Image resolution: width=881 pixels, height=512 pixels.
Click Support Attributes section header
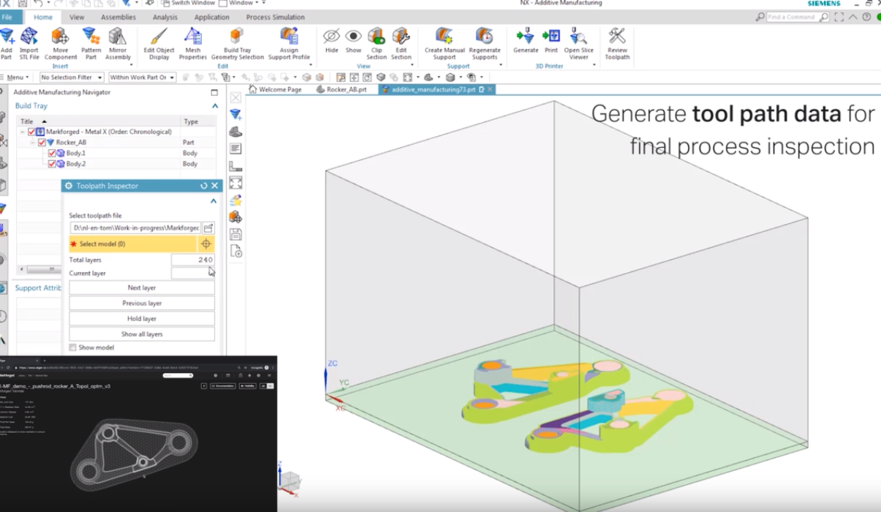tap(38, 288)
